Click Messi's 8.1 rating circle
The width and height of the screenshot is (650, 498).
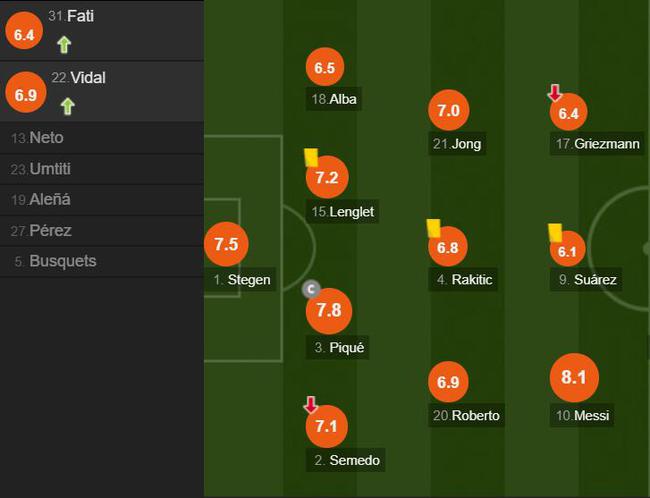click(574, 377)
